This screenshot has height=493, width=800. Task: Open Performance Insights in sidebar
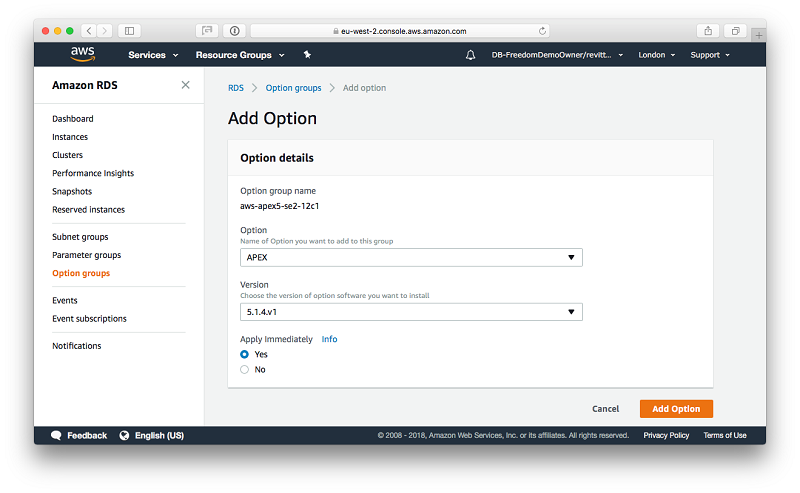pos(93,173)
